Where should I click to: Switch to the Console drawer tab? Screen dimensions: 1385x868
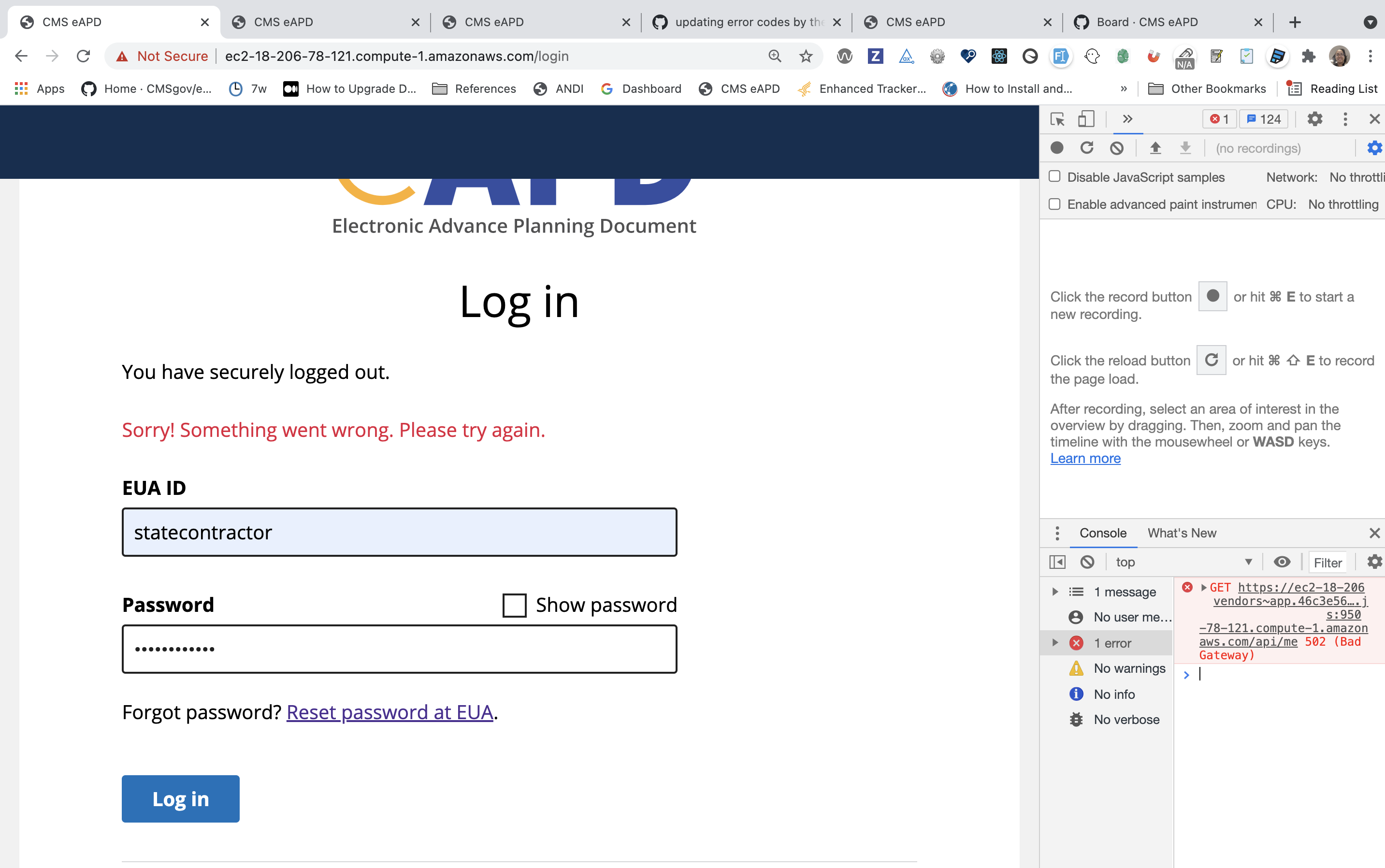(x=1103, y=533)
